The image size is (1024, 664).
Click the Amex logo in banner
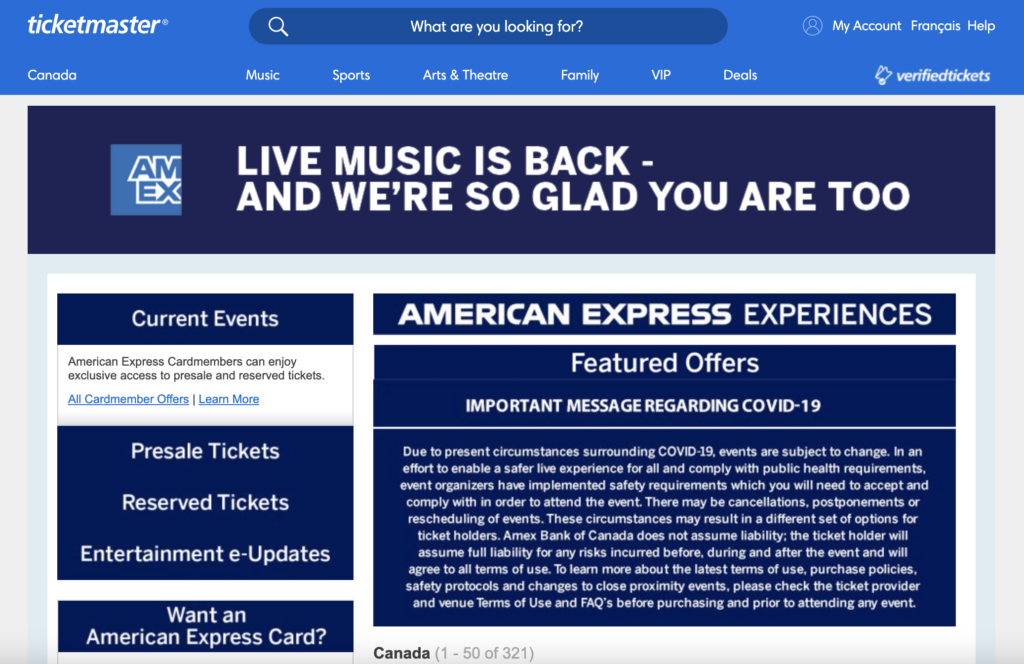(x=146, y=180)
